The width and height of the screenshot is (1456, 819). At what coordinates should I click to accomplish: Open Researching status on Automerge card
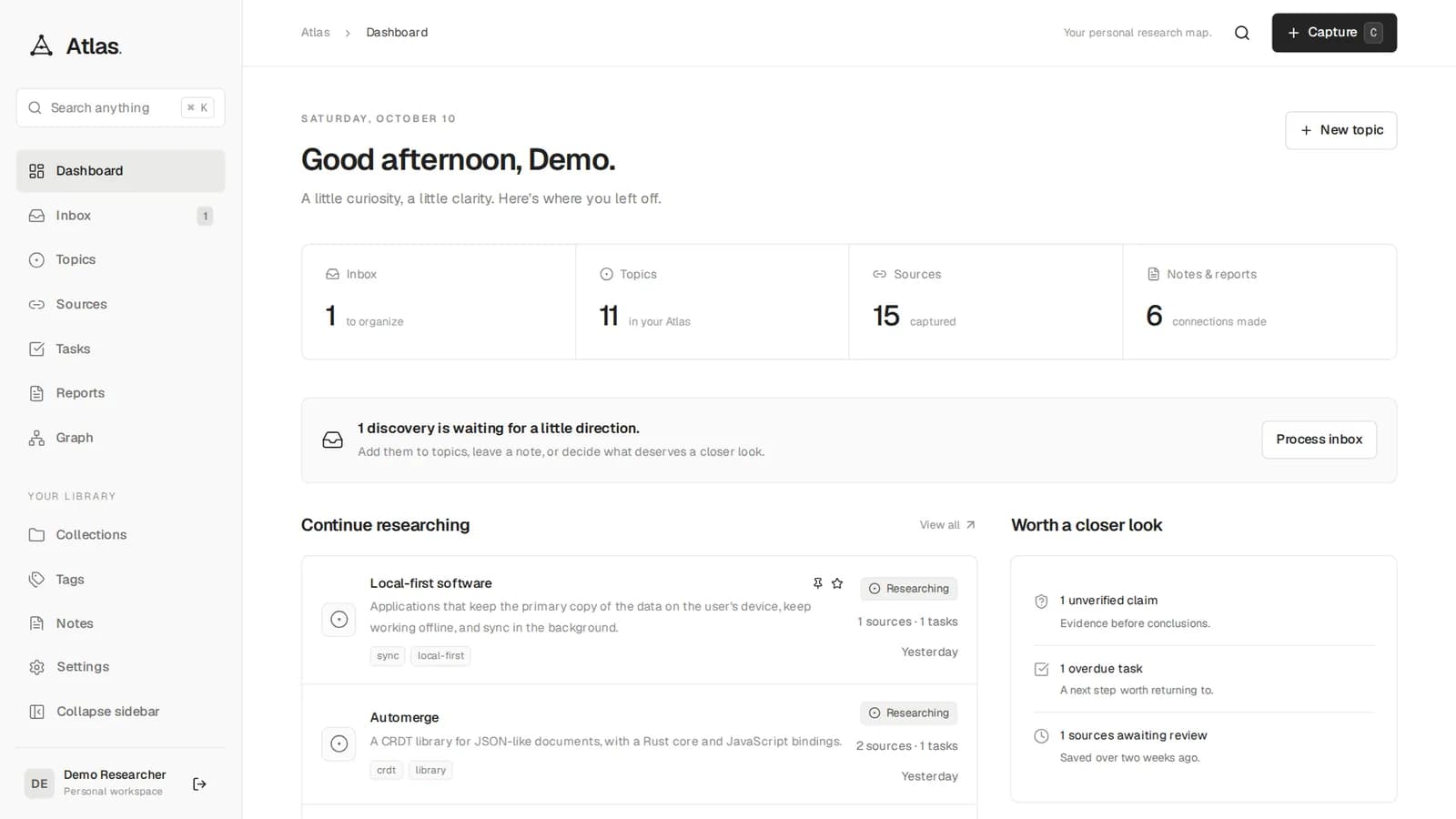908,713
